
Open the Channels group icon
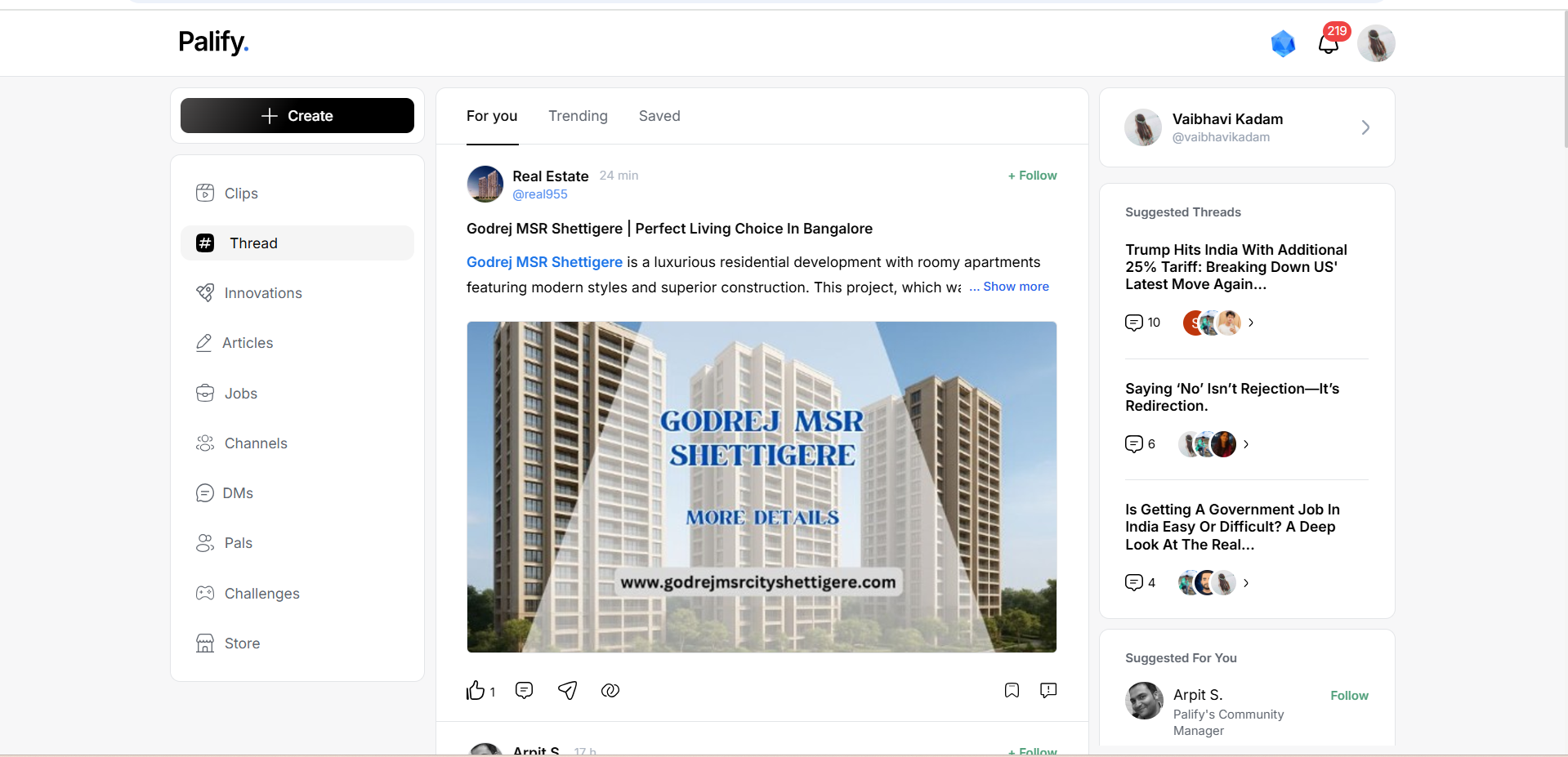click(205, 443)
